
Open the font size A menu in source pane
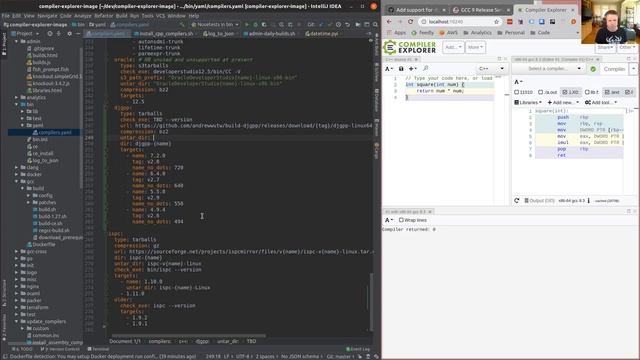[x=389, y=69]
